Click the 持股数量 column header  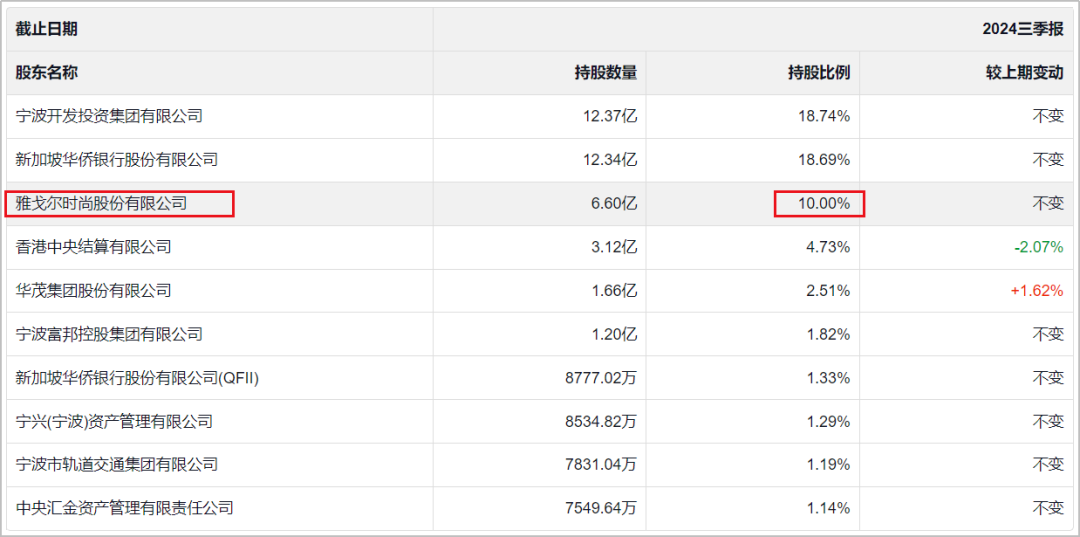[x=606, y=72]
